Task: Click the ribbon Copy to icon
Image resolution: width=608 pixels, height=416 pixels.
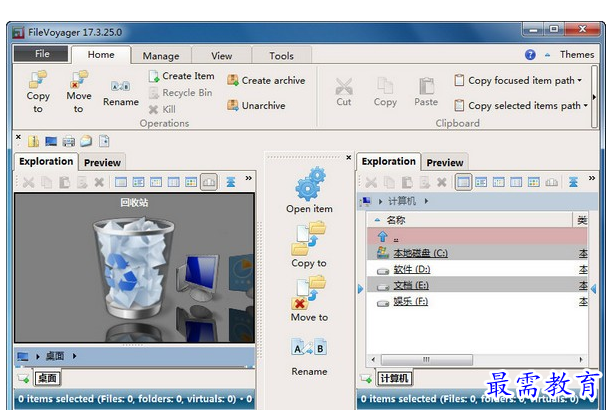Action: coord(38,80)
